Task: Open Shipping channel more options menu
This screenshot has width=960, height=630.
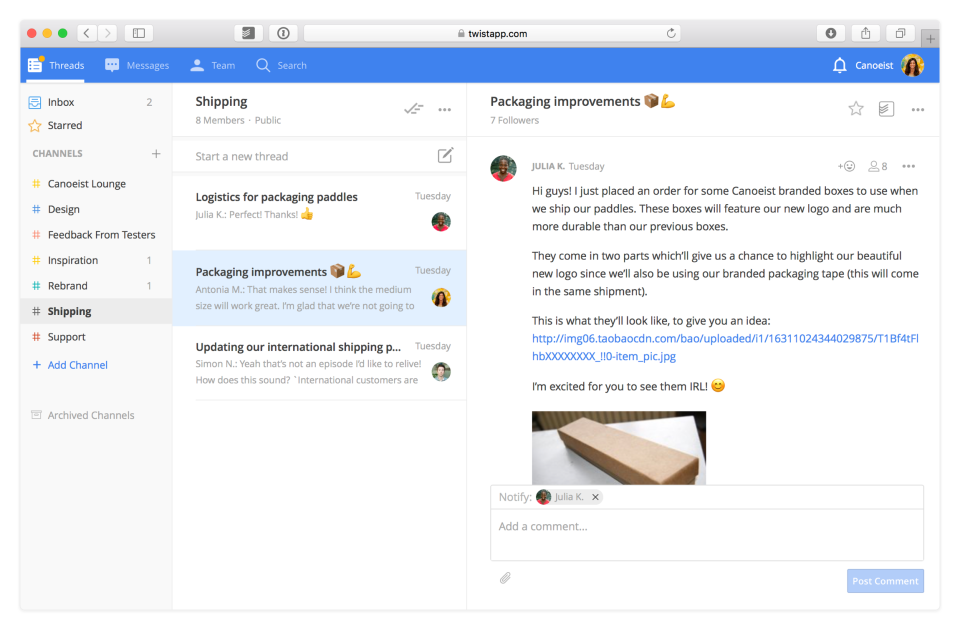Action: [x=445, y=109]
